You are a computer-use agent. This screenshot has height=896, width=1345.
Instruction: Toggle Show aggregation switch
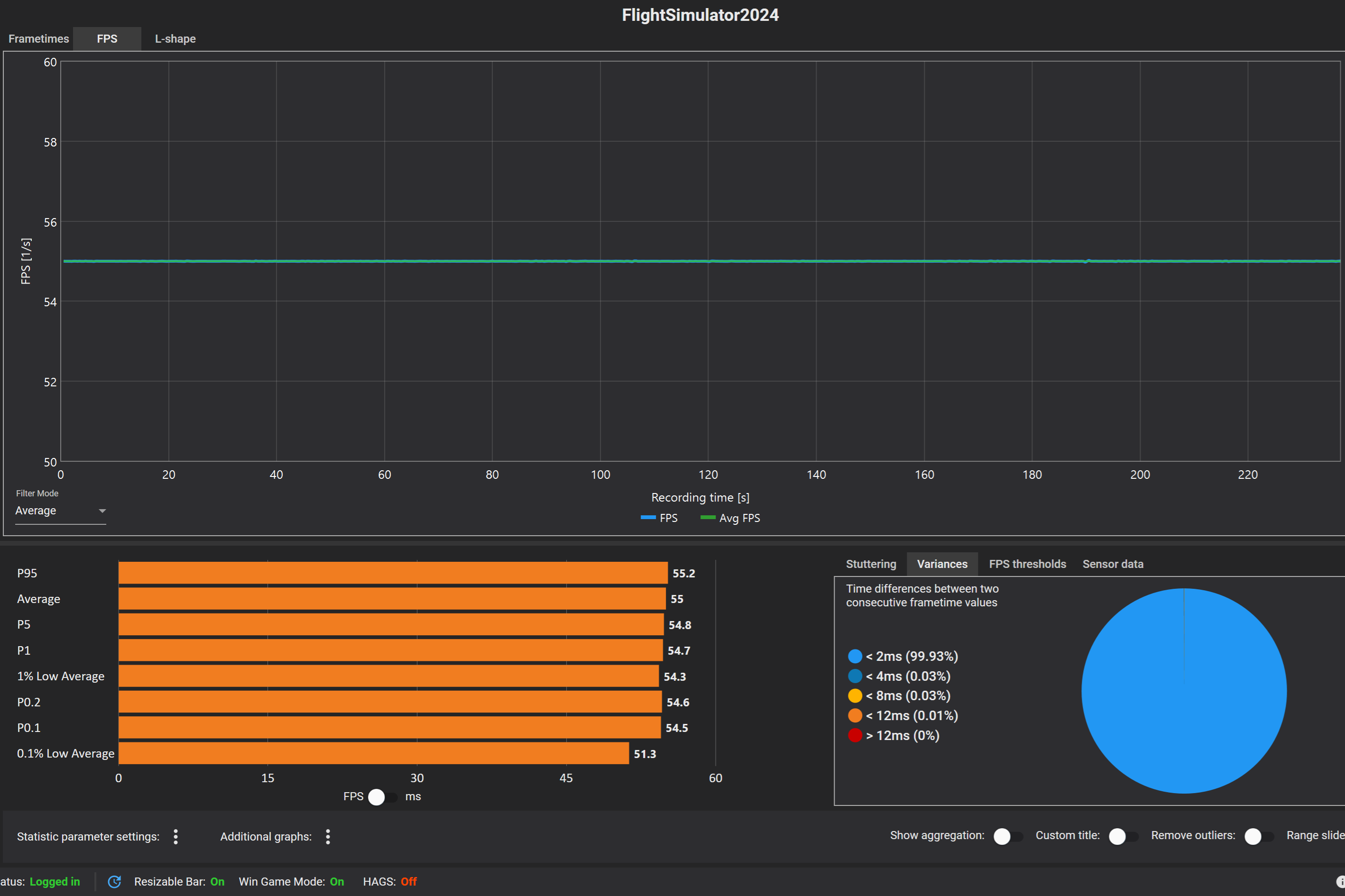[x=1008, y=836]
